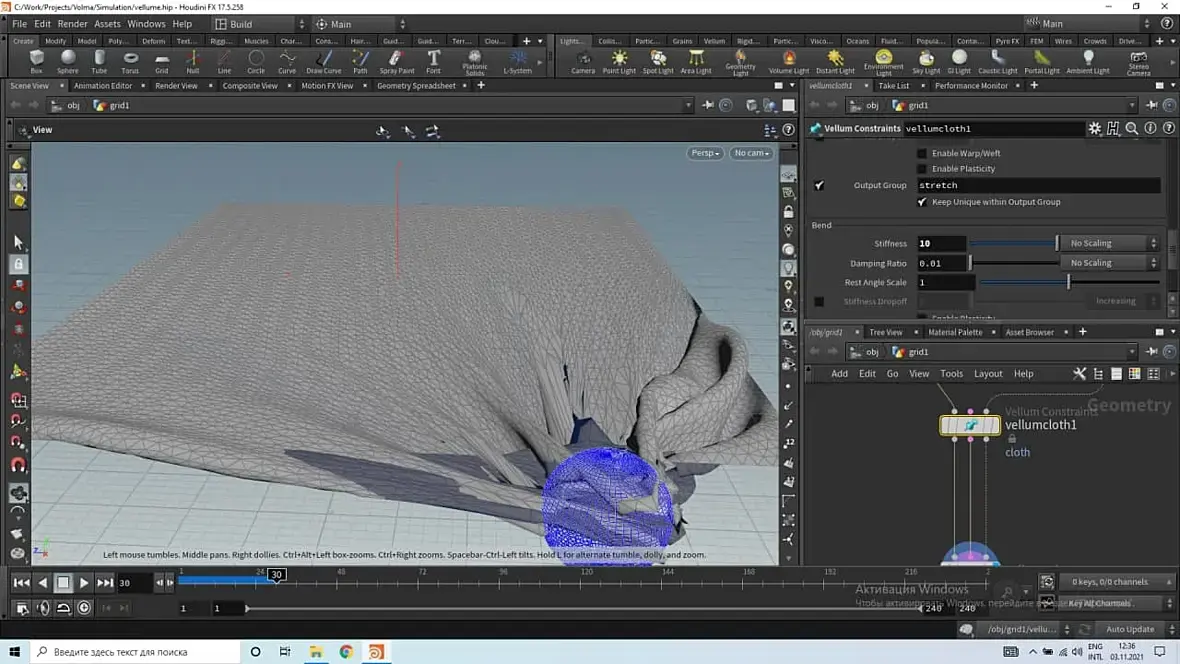The width and height of the screenshot is (1180, 664).
Task: Open the Render menu
Action: [x=72, y=24]
